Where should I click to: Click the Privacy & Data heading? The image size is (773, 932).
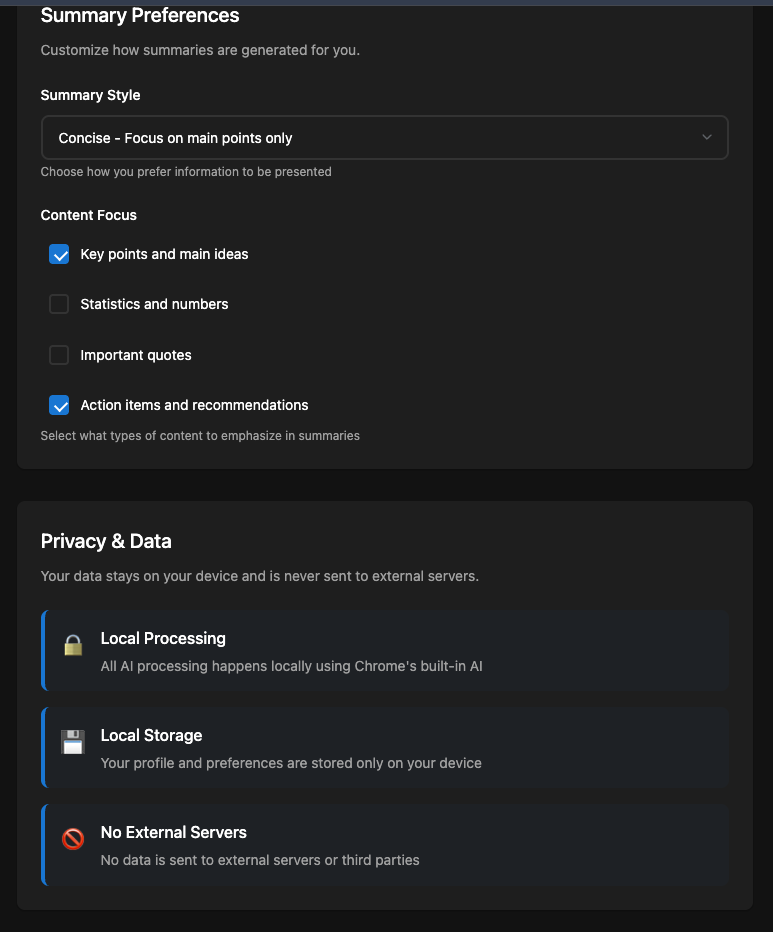(106, 541)
